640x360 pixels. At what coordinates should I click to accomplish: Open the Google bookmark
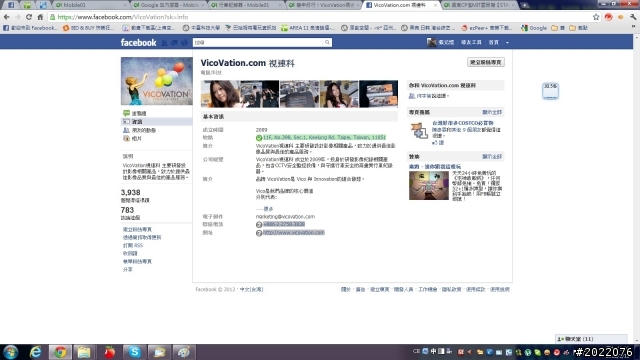(534, 28)
